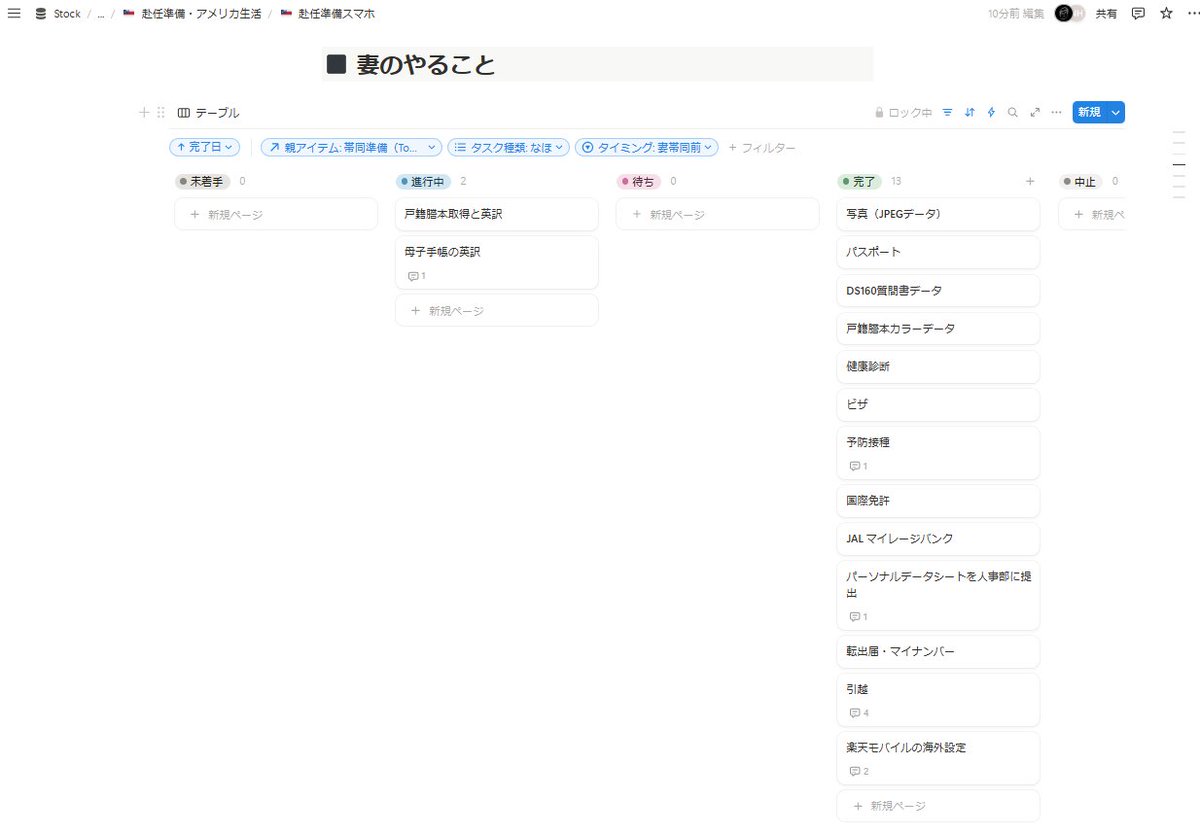This screenshot has width=1200, height=834.
Task: Click the black user avatar in the top bar
Action: pyautogui.click(x=1065, y=14)
